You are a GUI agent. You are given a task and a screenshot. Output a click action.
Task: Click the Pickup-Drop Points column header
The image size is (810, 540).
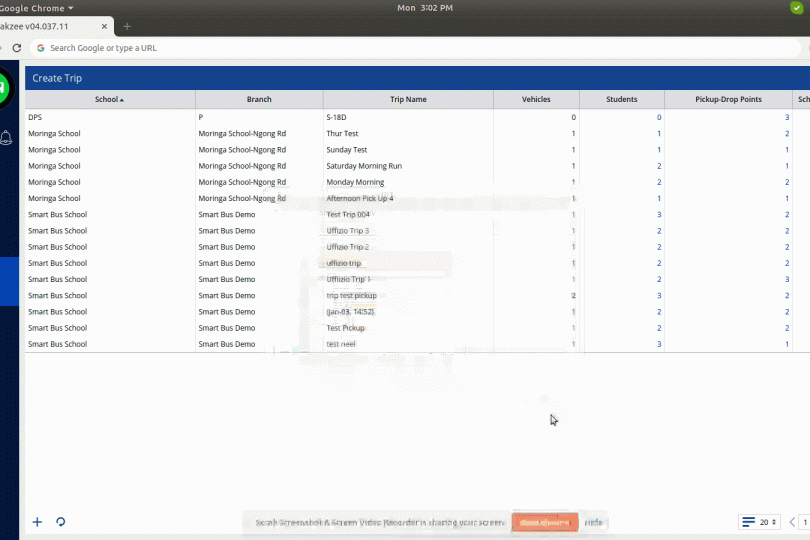728,100
